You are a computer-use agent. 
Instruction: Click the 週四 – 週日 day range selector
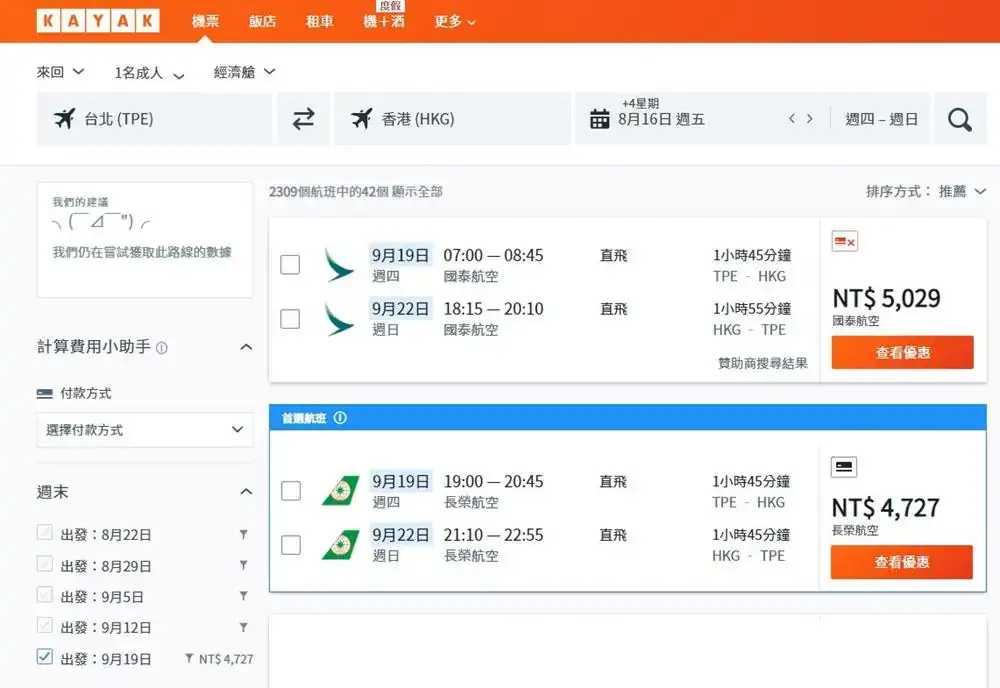(881, 119)
